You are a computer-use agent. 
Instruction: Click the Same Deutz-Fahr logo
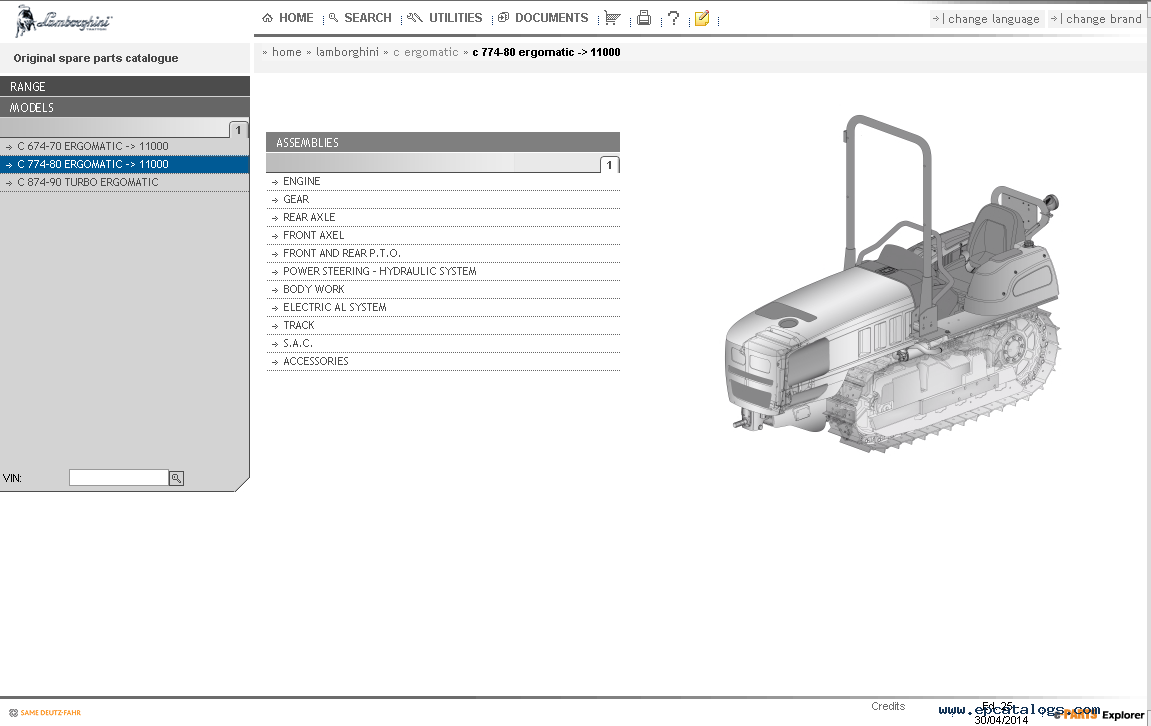point(45,713)
